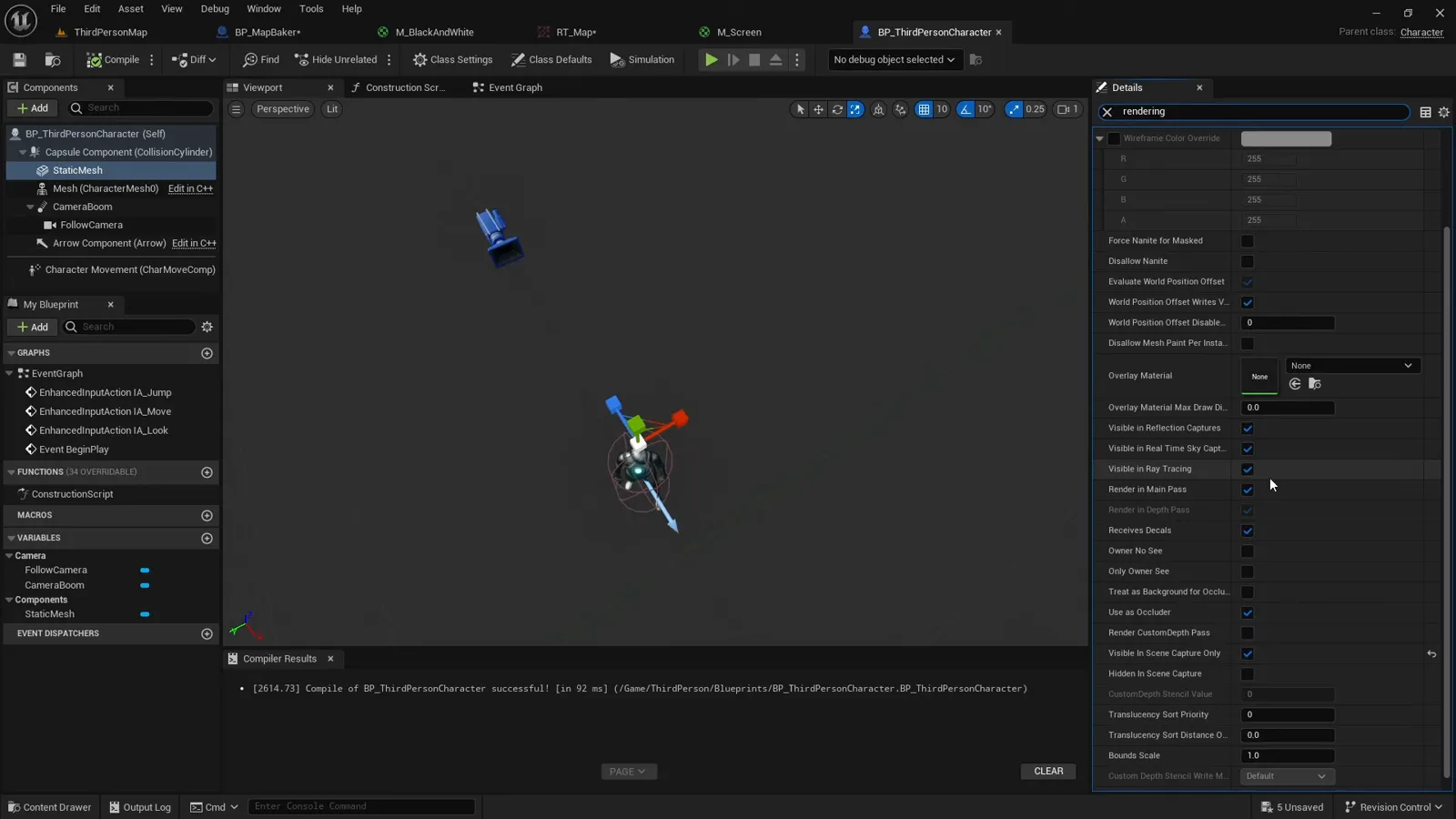Click the Eject icon in toolbar
Screen dimensions: 1456x819
click(776, 60)
